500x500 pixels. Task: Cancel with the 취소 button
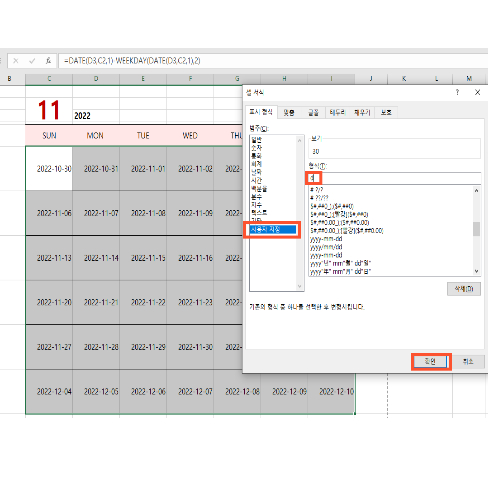coord(468,362)
